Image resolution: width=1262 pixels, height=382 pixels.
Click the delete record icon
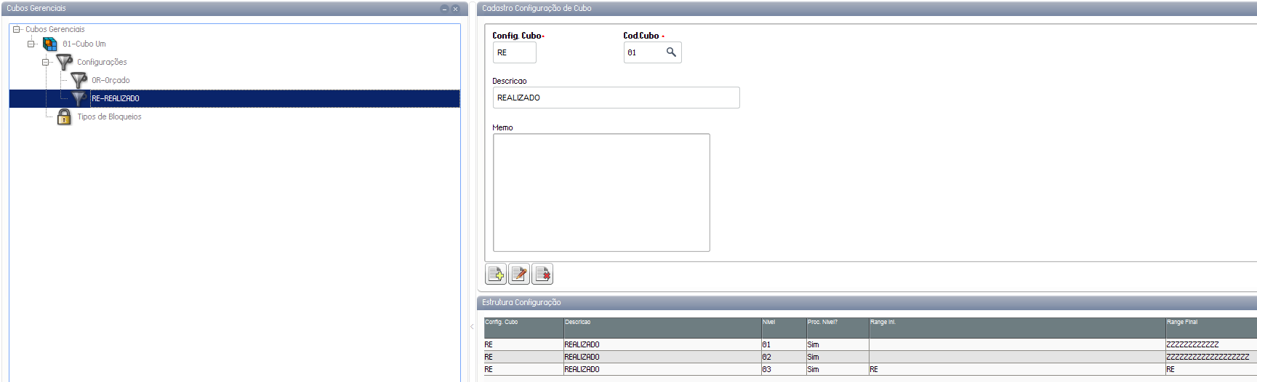click(x=542, y=274)
